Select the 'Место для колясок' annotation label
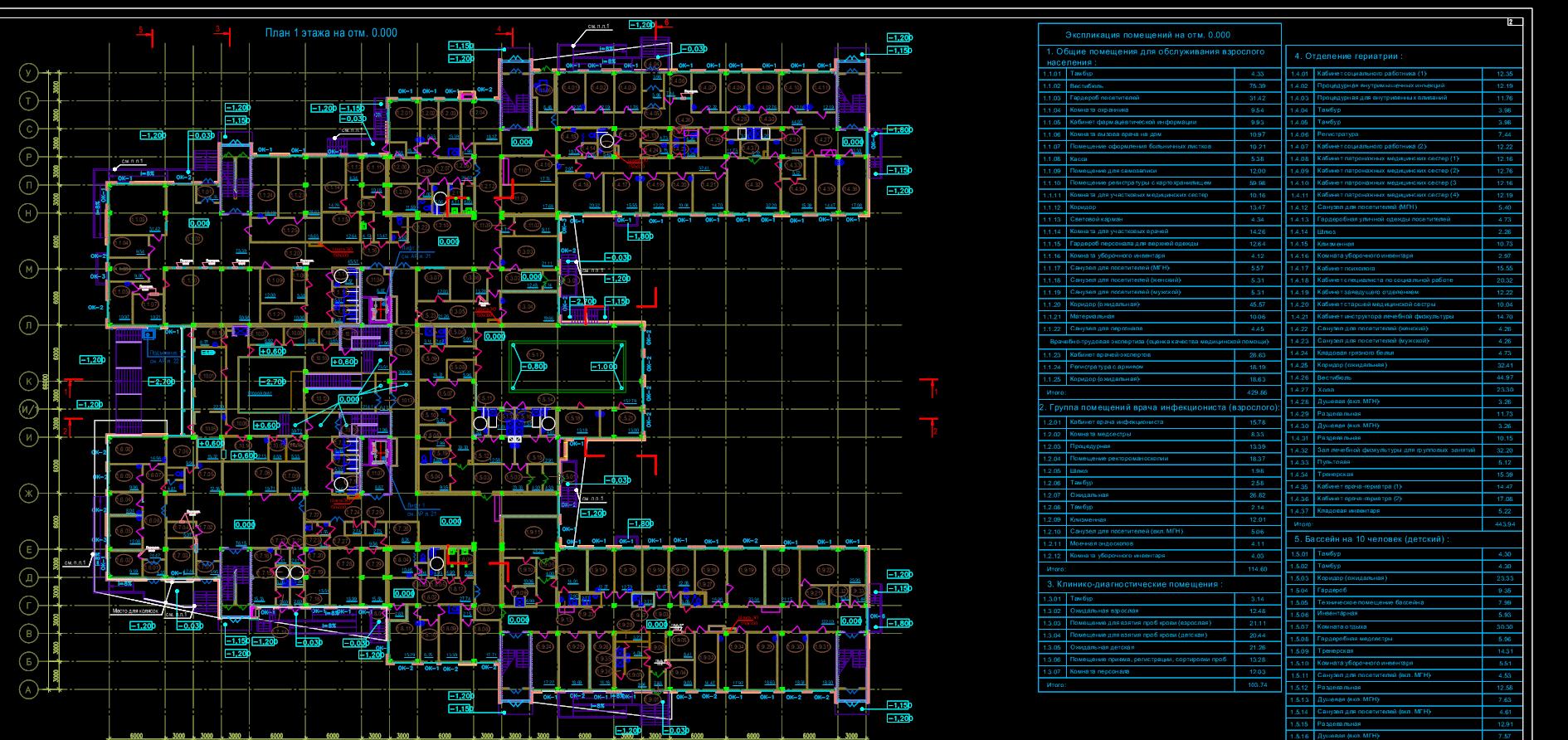The image size is (1568, 740). pos(138,611)
